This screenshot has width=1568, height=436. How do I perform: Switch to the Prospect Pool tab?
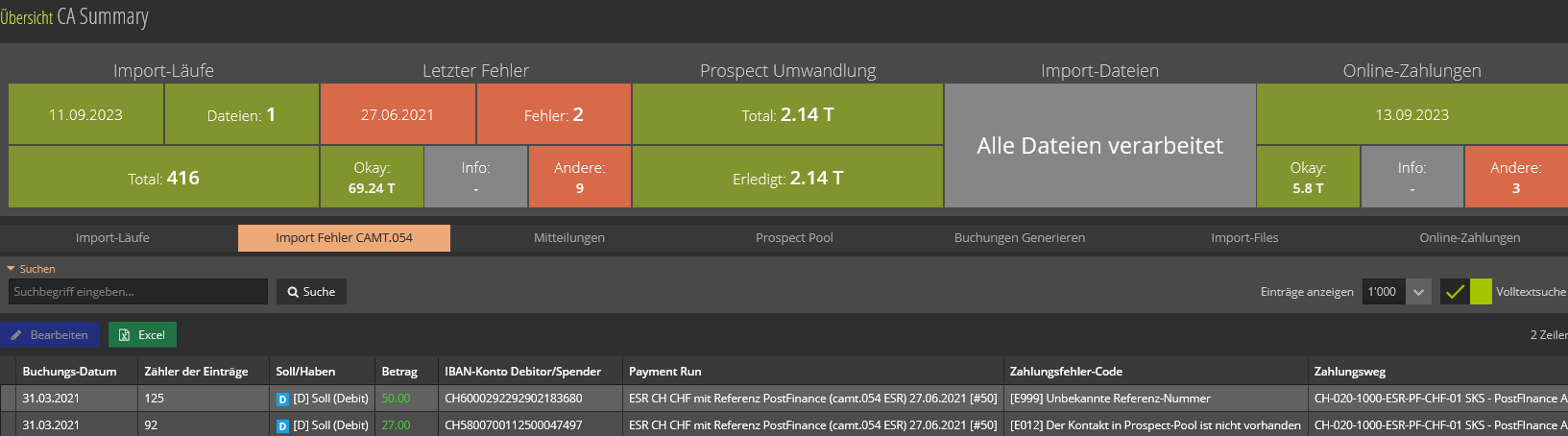[x=794, y=238]
